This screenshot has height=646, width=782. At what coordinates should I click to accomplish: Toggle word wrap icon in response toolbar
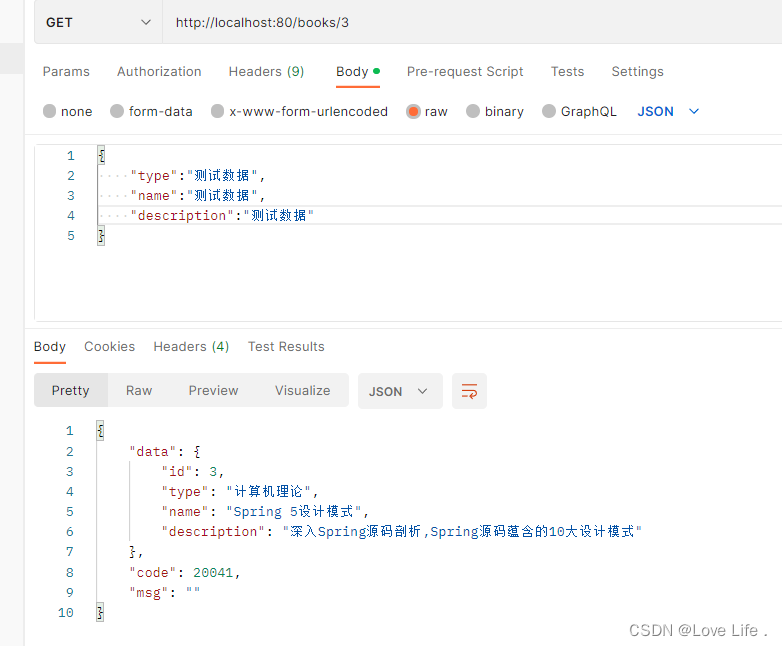tap(469, 391)
